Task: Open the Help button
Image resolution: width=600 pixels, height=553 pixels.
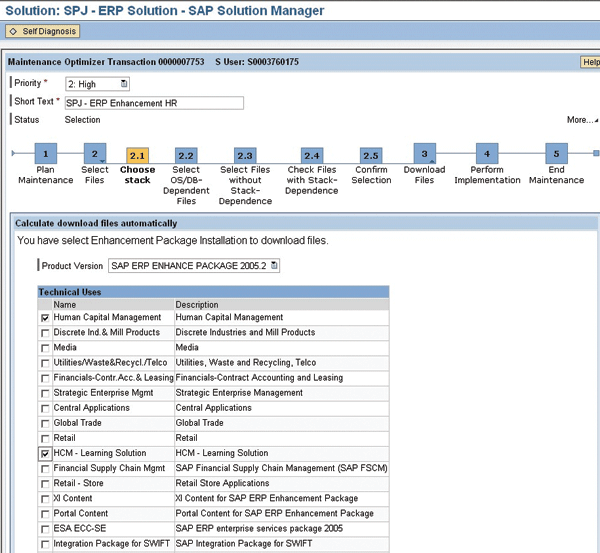Action: pos(590,62)
